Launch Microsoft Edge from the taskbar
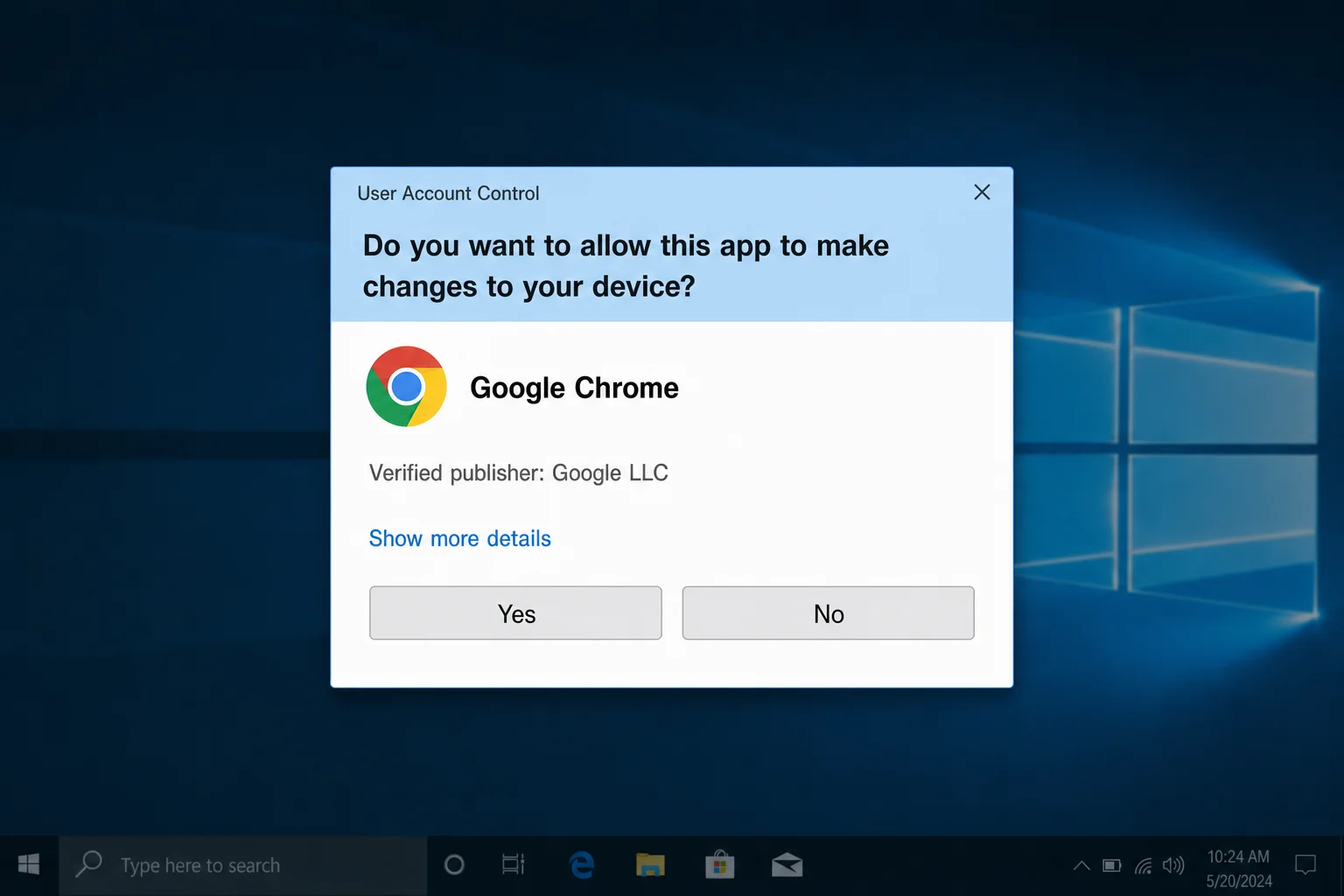The width and height of the screenshot is (1344, 896). pos(582,865)
